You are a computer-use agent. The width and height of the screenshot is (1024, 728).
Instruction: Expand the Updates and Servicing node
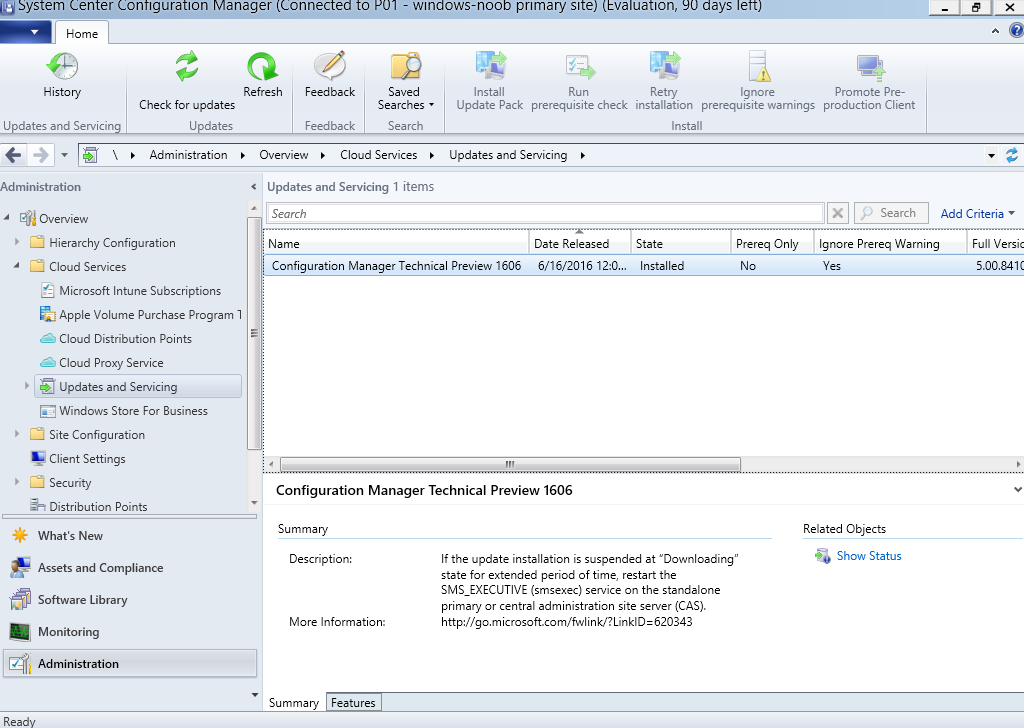27,386
